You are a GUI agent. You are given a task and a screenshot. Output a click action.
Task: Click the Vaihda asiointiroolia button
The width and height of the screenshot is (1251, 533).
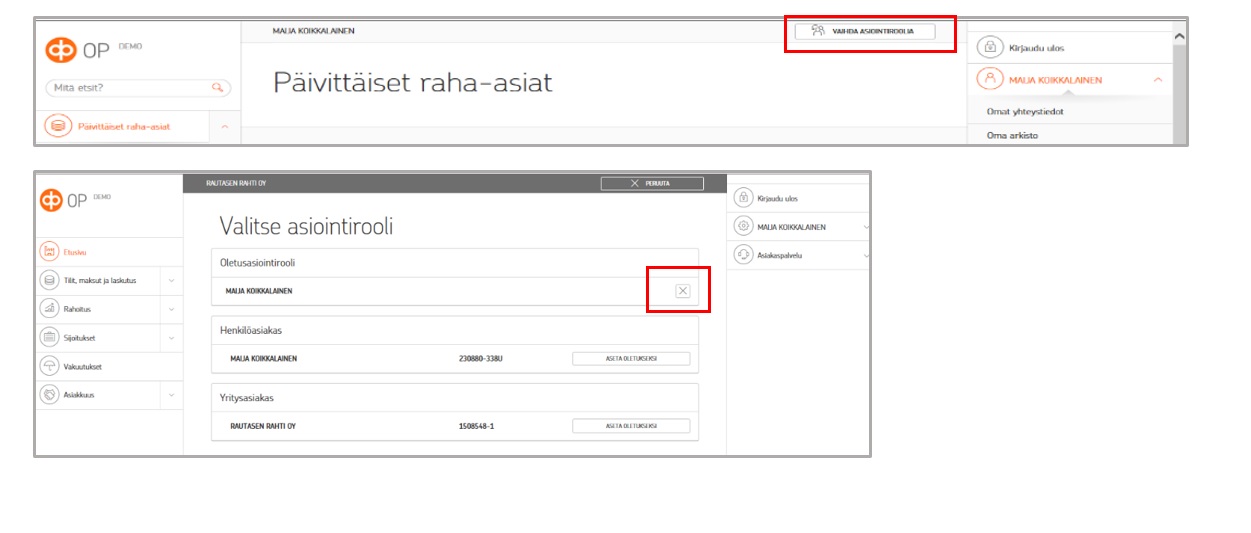pyautogui.click(x=865, y=31)
